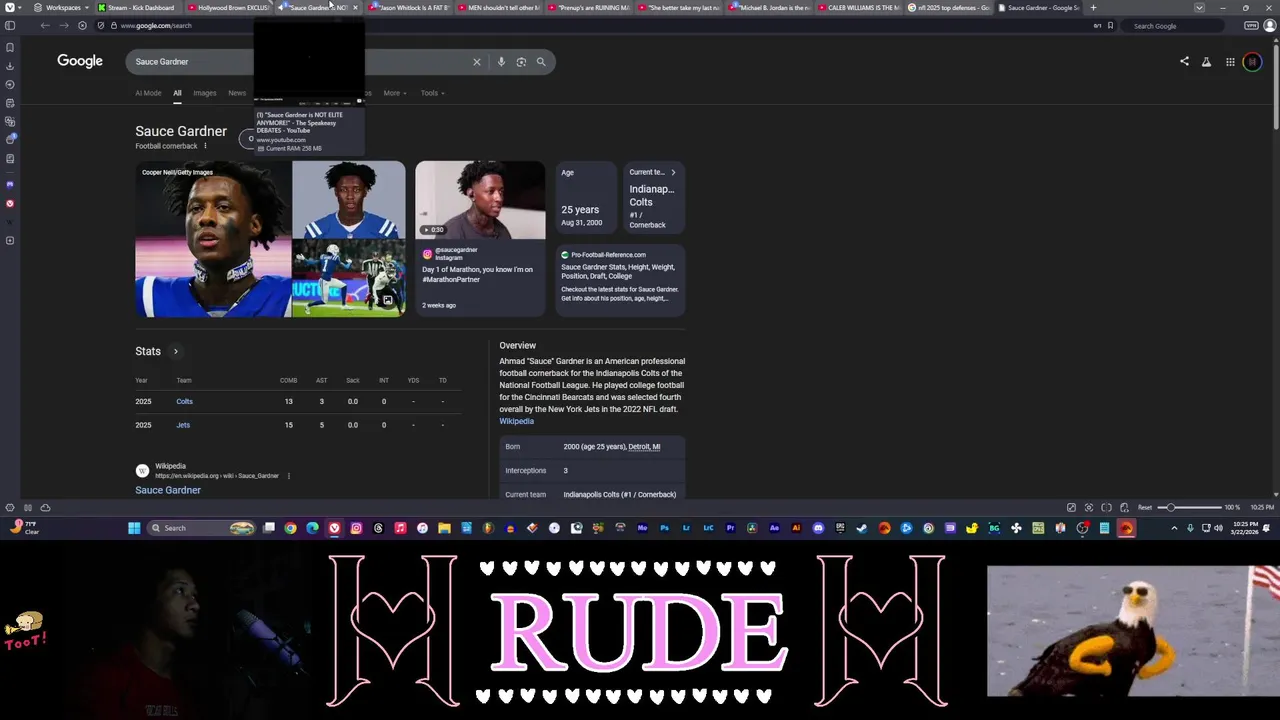Open the status bar settings gear
The height and width of the screenshot is (720, 1280).
pos(10,507)
